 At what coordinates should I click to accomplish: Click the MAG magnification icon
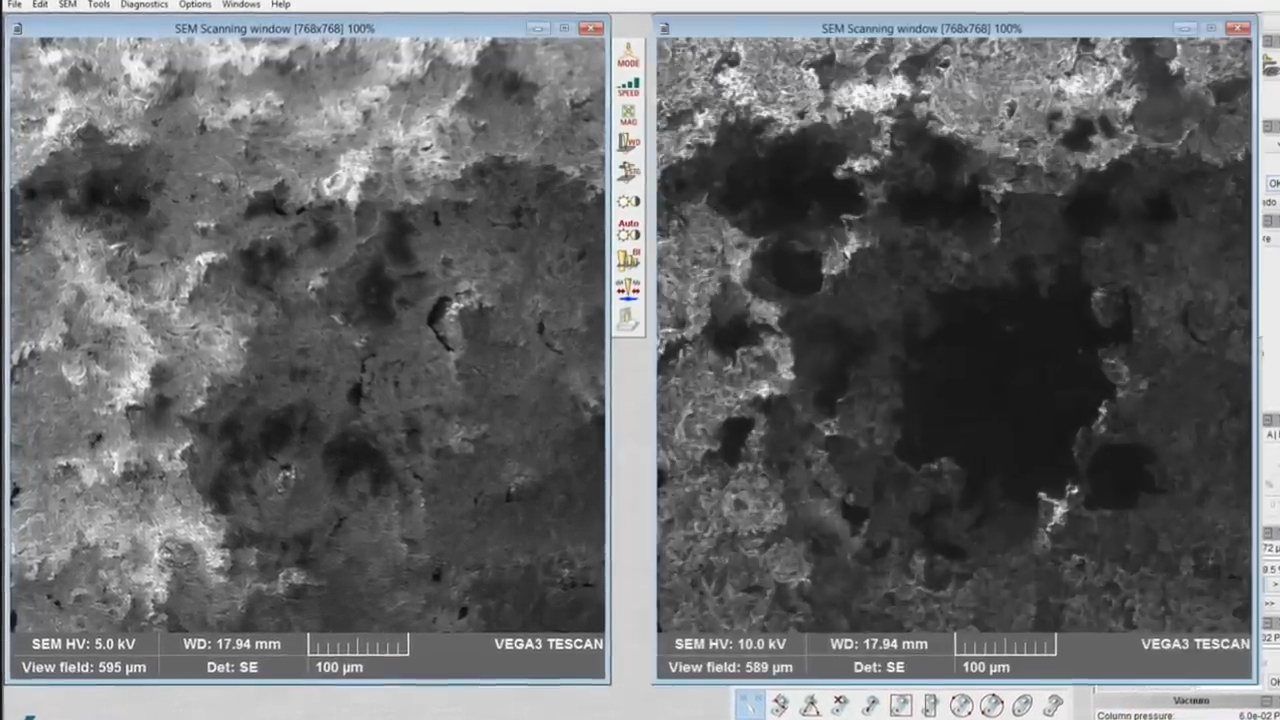point(628,114)
